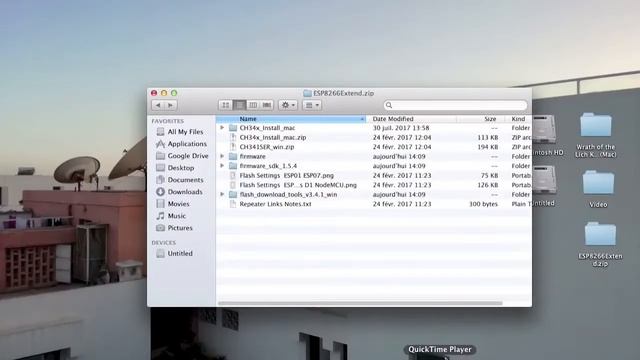Expand the CH34x_Install_mac folder
Image resolution: width=640 pixels, height=360 pixels.
click(x=222, y=128)
